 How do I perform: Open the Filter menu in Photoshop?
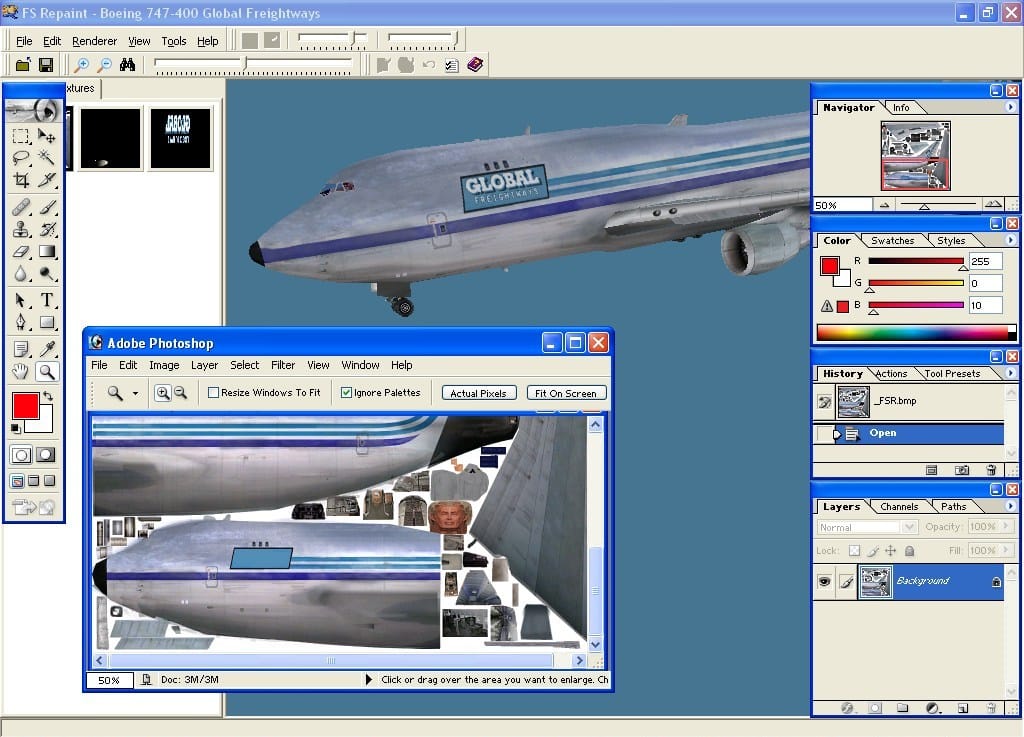[283, 365]
